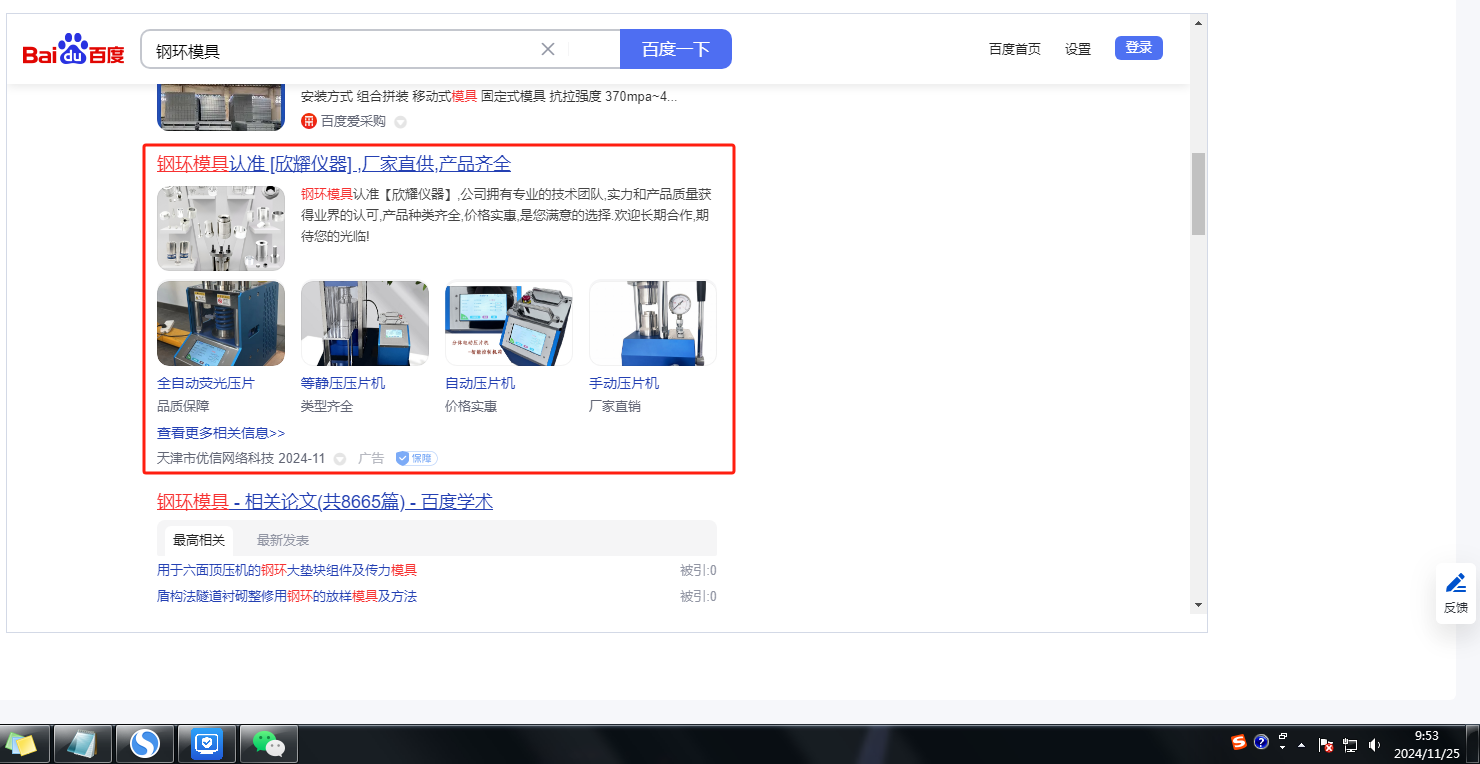Click the 登录 login button

click(1139, 48)
